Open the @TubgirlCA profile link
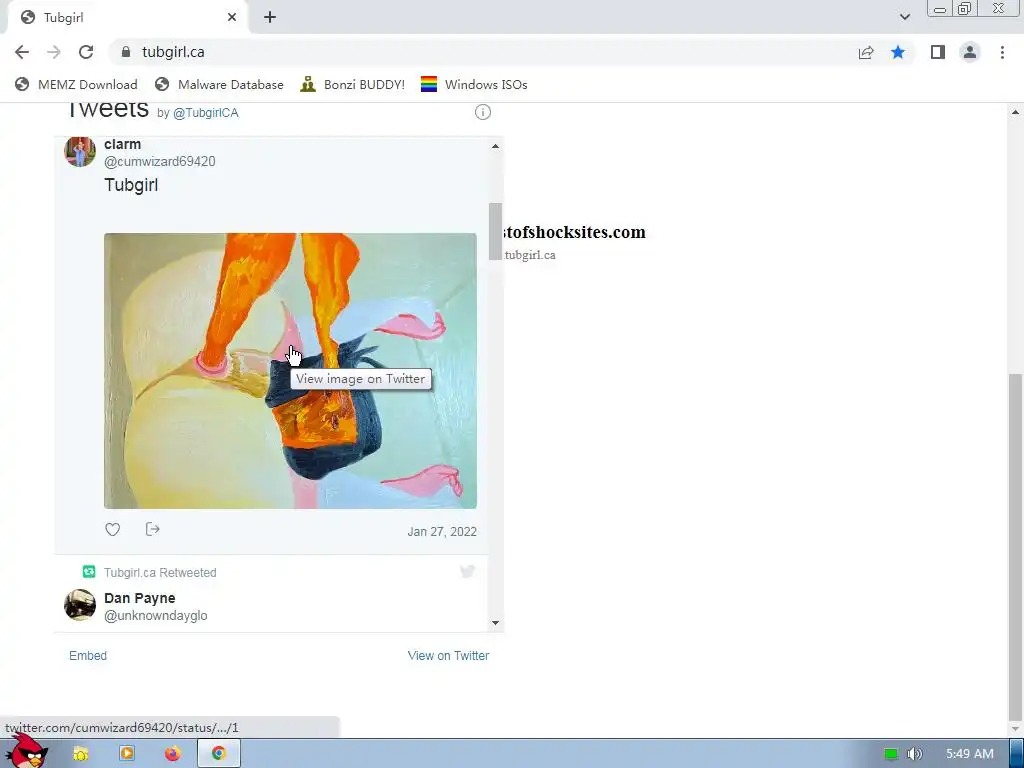The image size is (1024, 768). click(x=206, y=112)
